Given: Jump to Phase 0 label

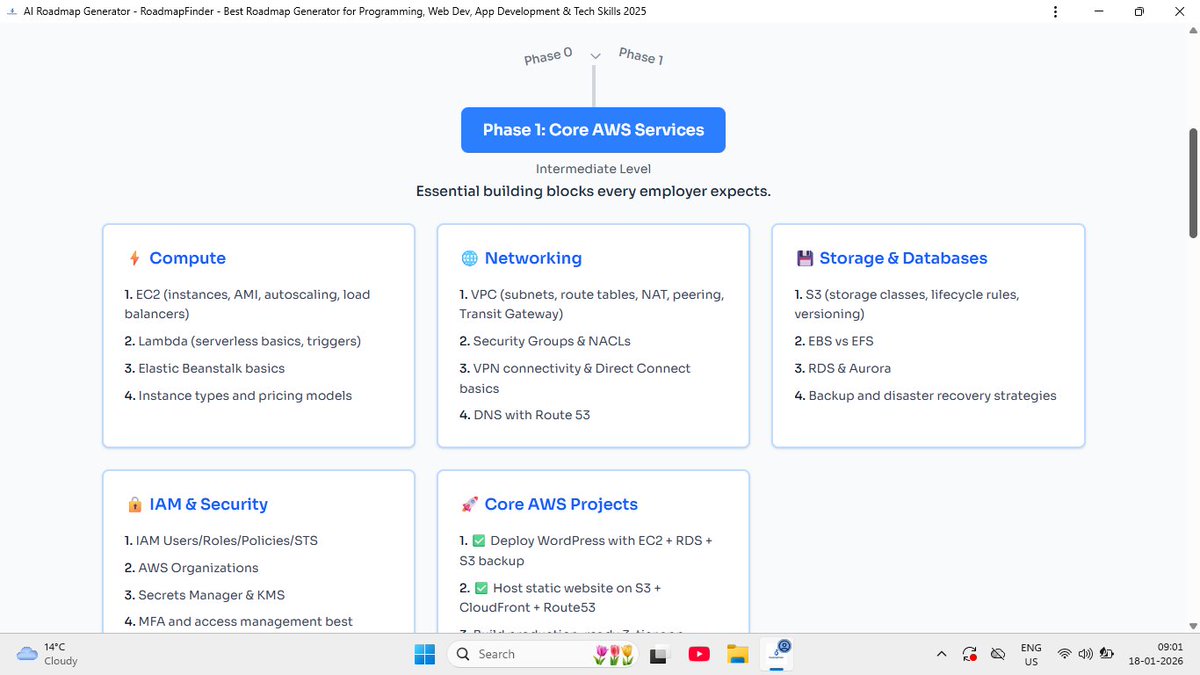Looking at the screenshot, I should [x=548, y=56].
